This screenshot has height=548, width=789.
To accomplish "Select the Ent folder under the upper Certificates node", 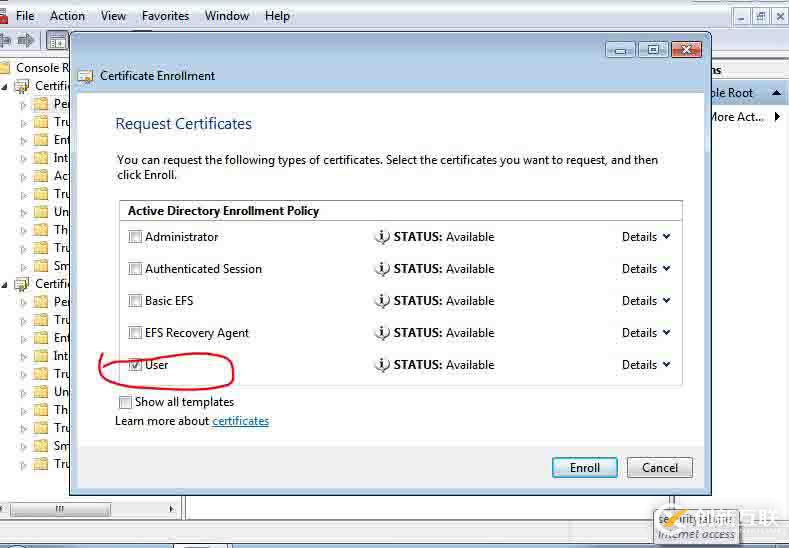I will (61, 140).
